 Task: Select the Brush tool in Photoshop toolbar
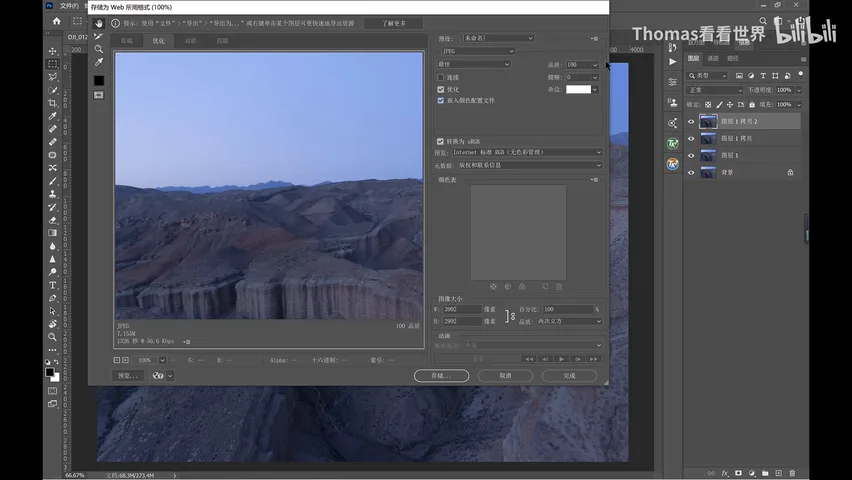coord(53,181)
